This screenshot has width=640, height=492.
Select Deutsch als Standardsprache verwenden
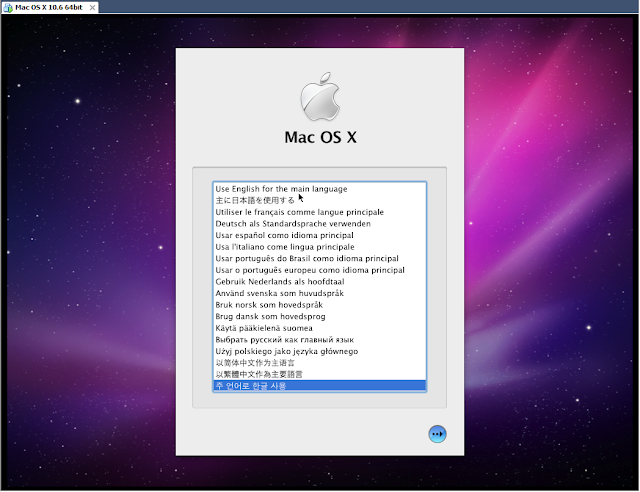click(320, 223)
